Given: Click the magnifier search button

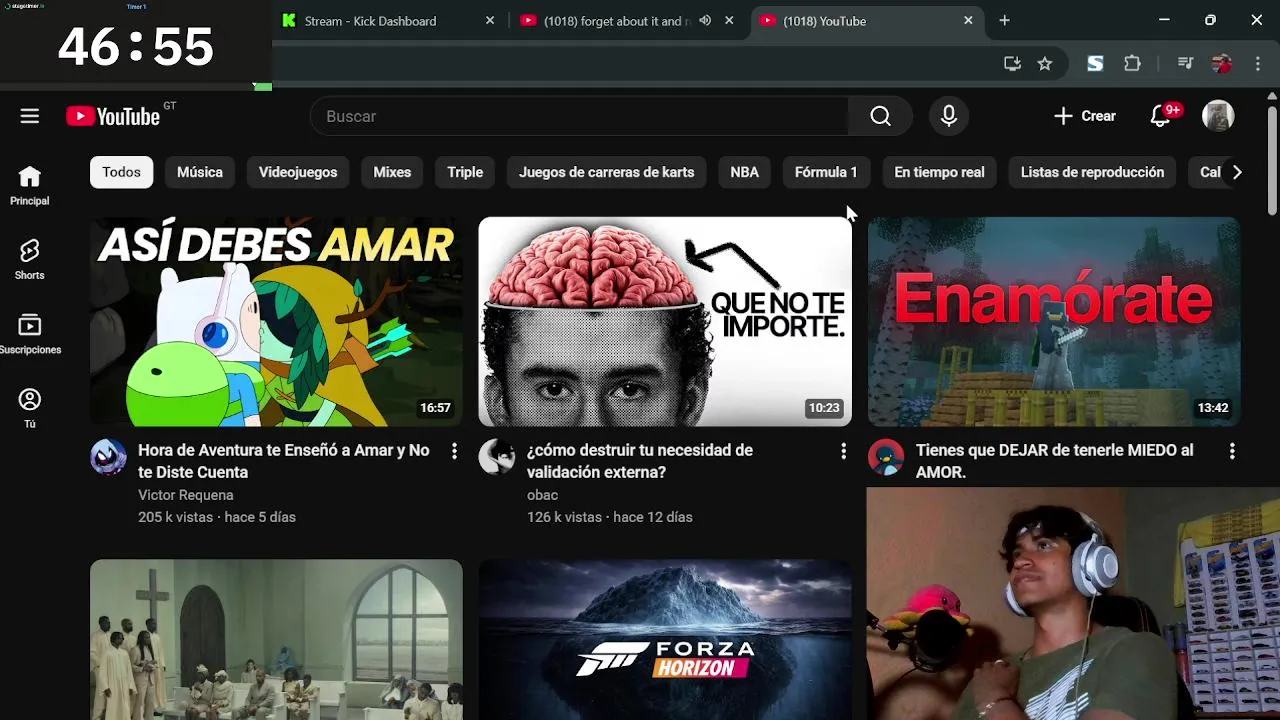Looking at the screenshot, I should [880, 116].
